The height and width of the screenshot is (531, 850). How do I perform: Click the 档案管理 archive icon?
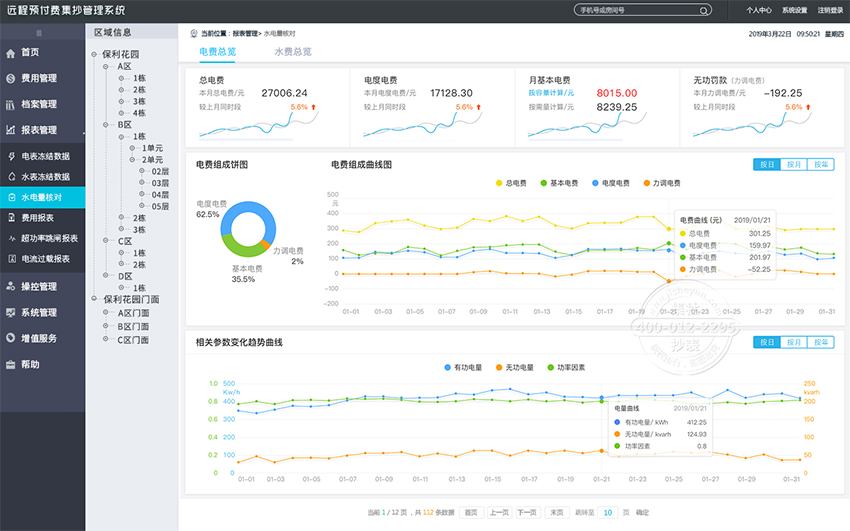(11, 104)
